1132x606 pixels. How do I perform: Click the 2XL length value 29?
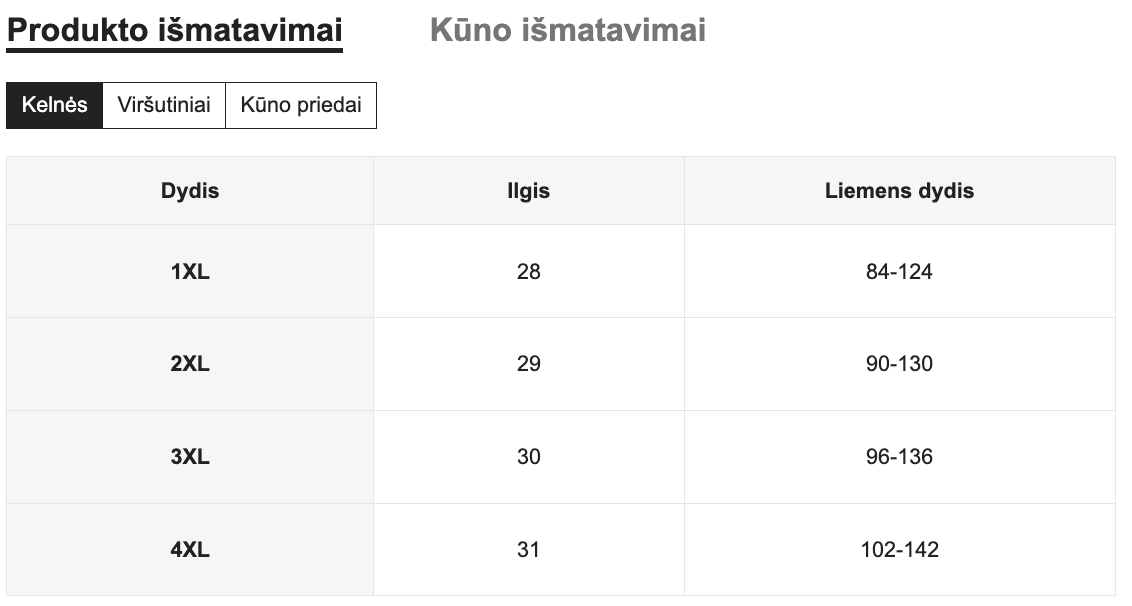click(528, 364)
